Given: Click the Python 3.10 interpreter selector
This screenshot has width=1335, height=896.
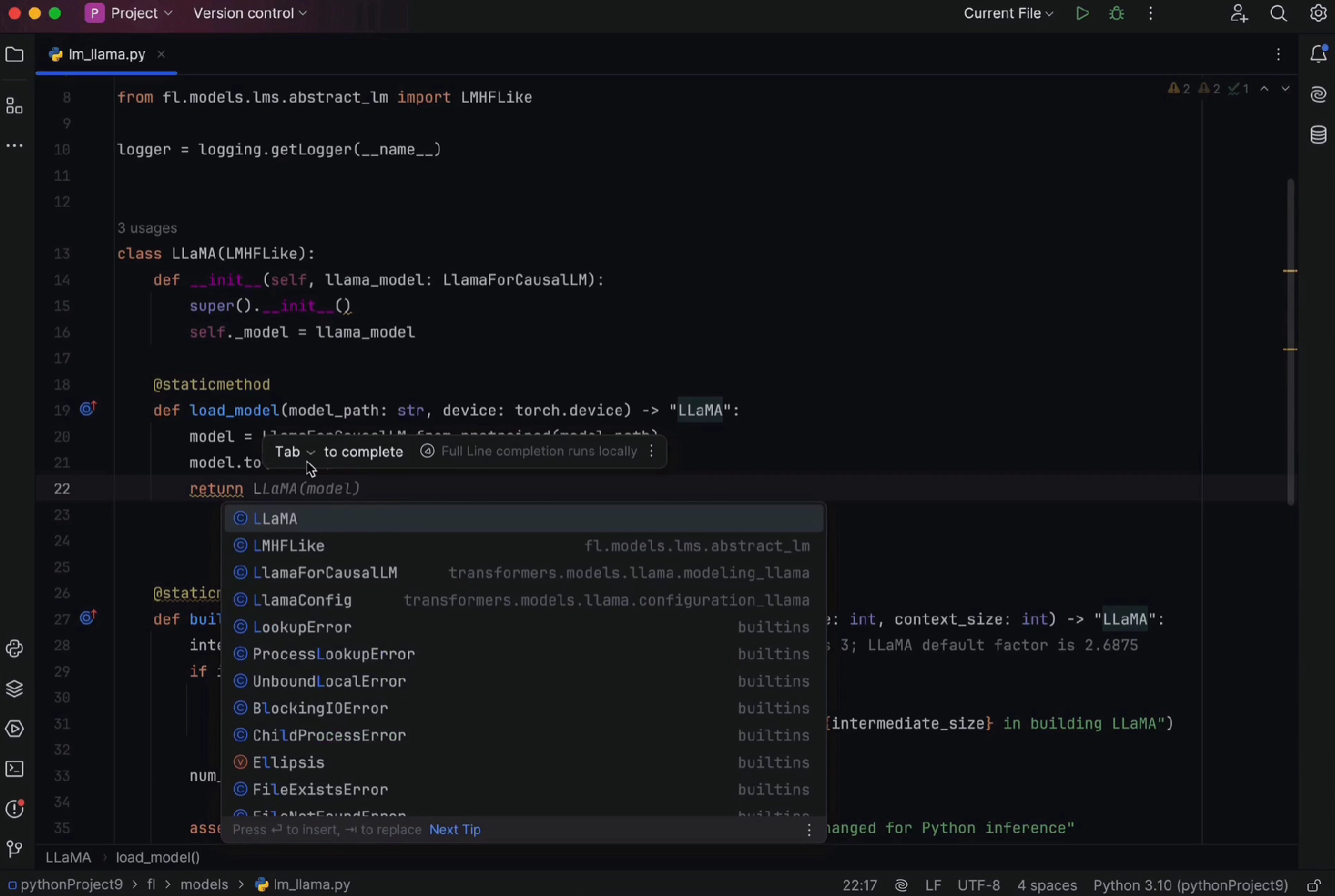Looking at the screenshot, I should [1190, 885].
